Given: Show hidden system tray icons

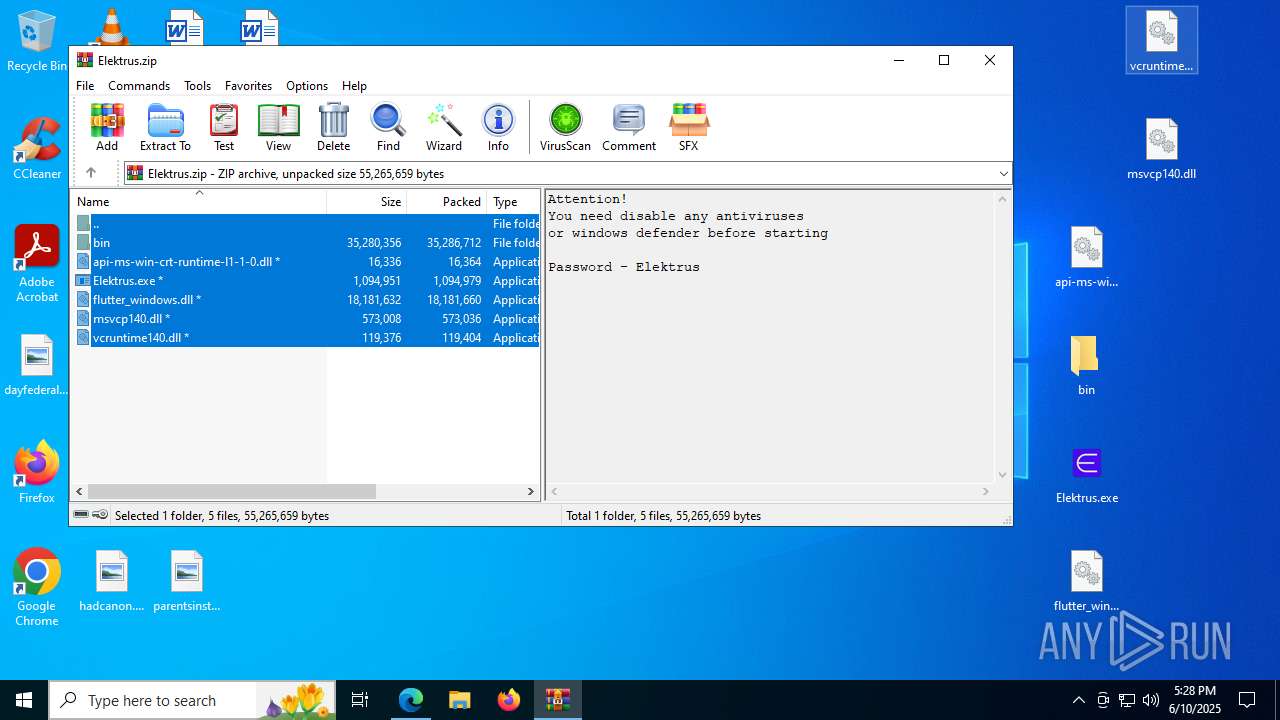Looking at the screenshot, I should [1078, 700].
